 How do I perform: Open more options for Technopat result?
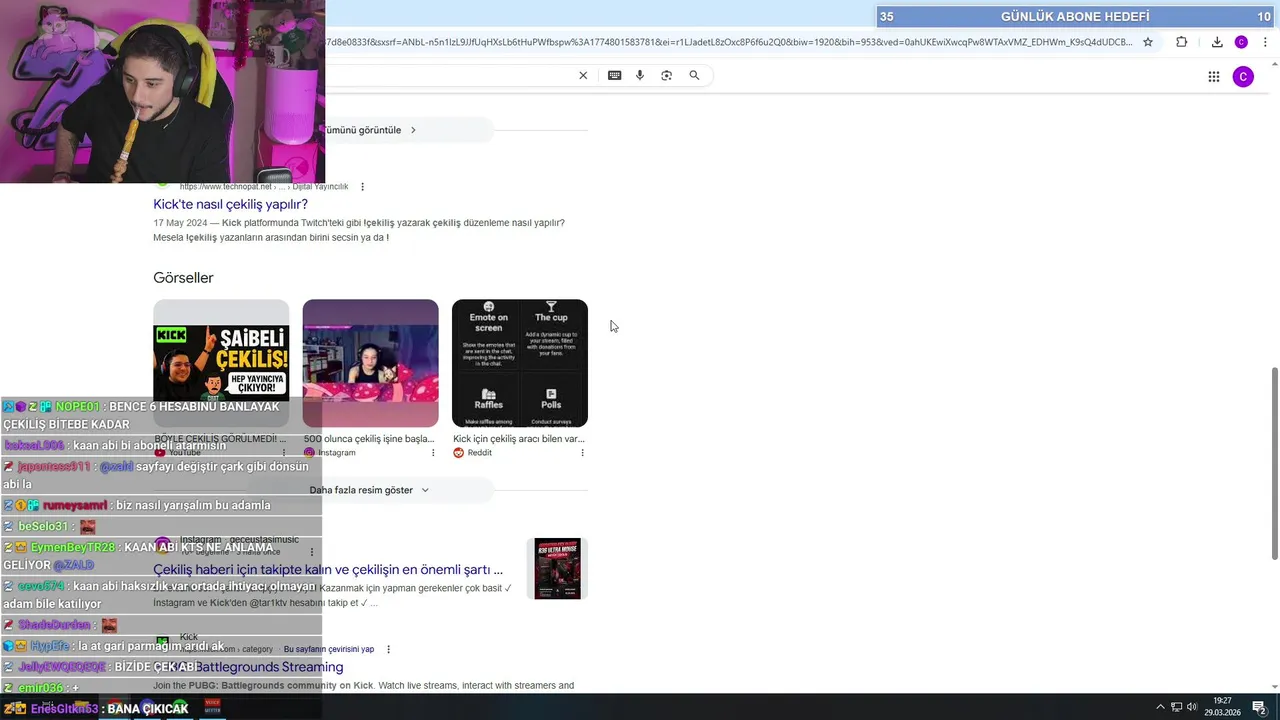[x=362, y=187]
